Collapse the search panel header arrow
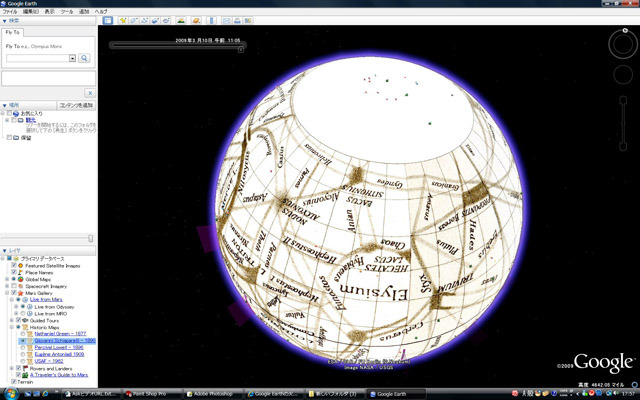 click(4, 21)
